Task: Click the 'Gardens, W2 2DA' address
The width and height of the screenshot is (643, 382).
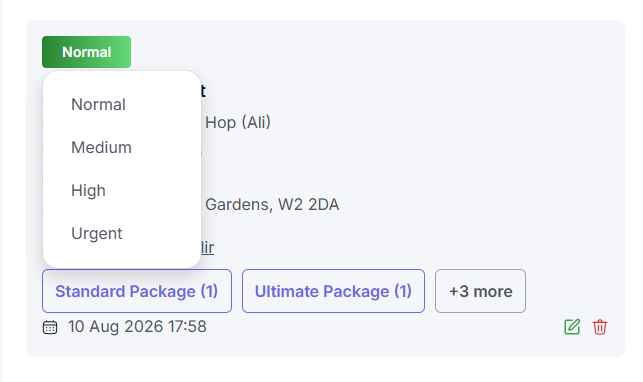Action: (x=272, y=204)
